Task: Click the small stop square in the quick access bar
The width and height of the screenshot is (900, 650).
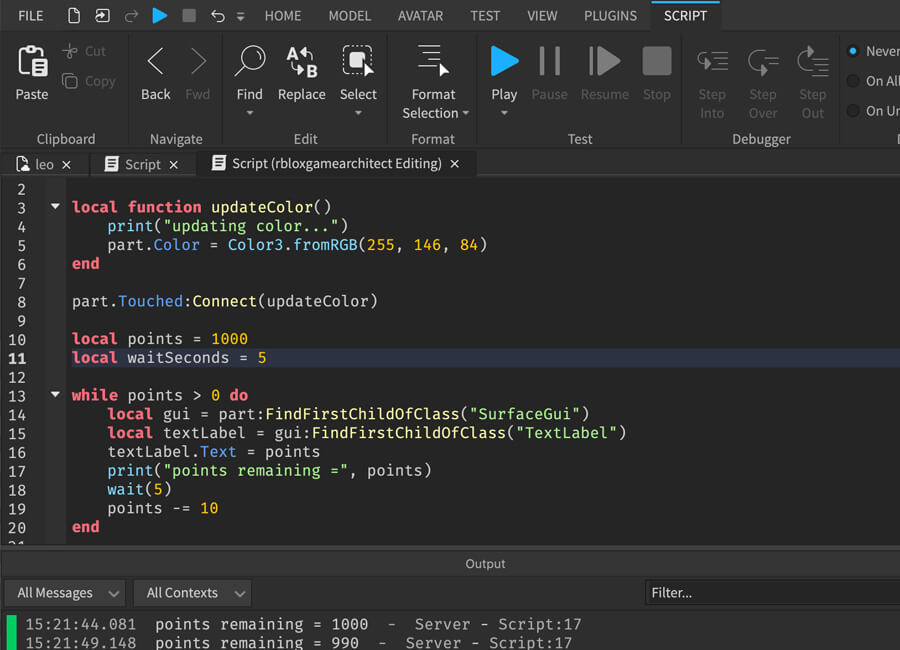Action: click(189, 15)
